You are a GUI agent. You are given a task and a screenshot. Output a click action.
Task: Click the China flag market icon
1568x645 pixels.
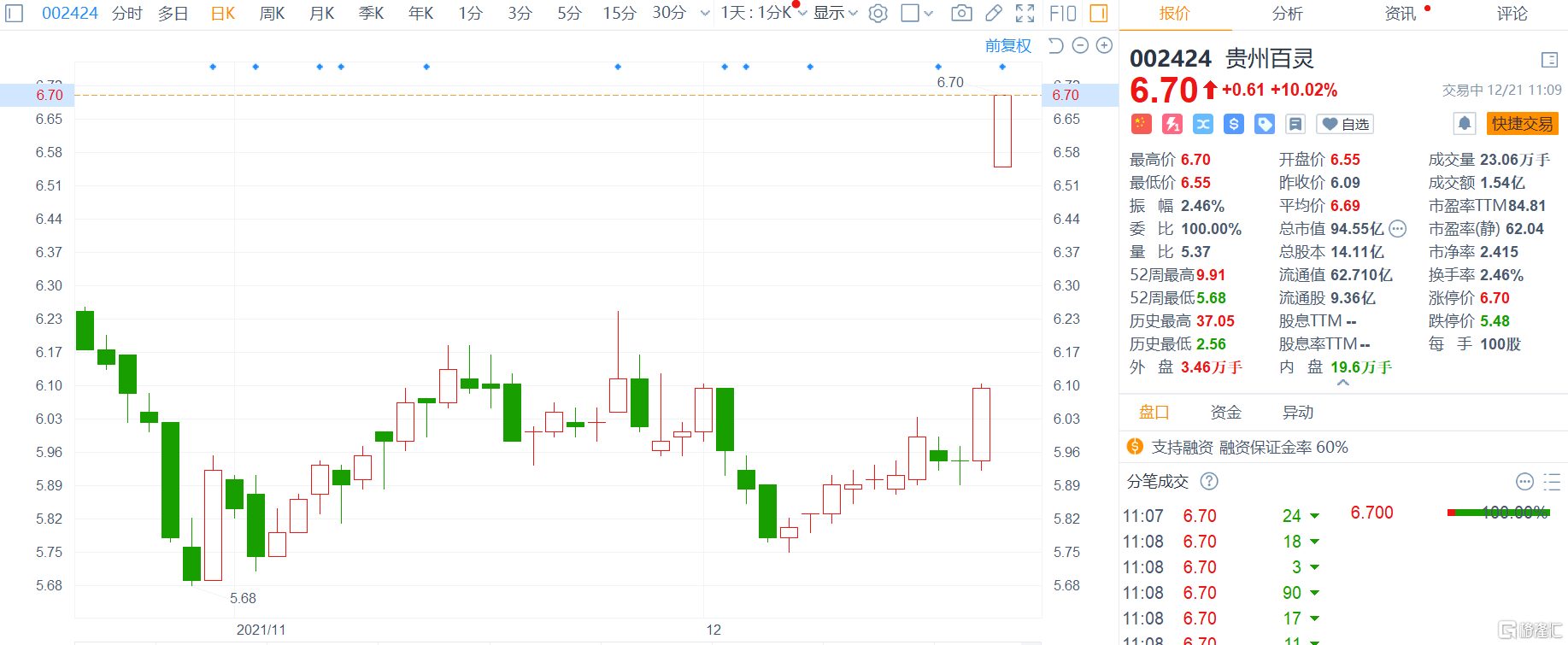tap(1141, 124)
